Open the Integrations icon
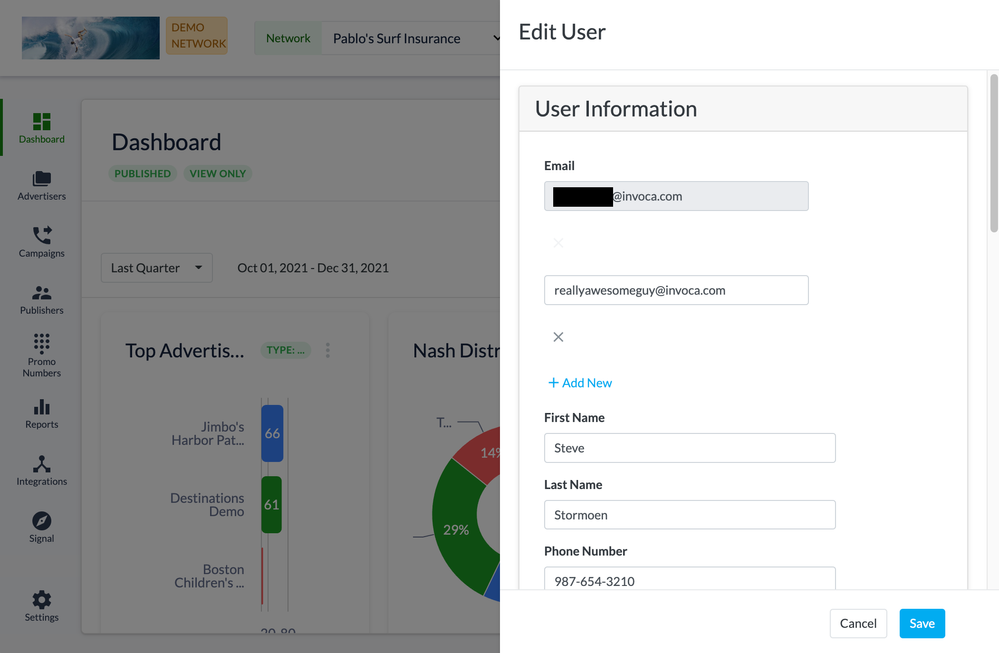This screenshot has height=653, width=999. pyautogui.click(x=41, y=464)
